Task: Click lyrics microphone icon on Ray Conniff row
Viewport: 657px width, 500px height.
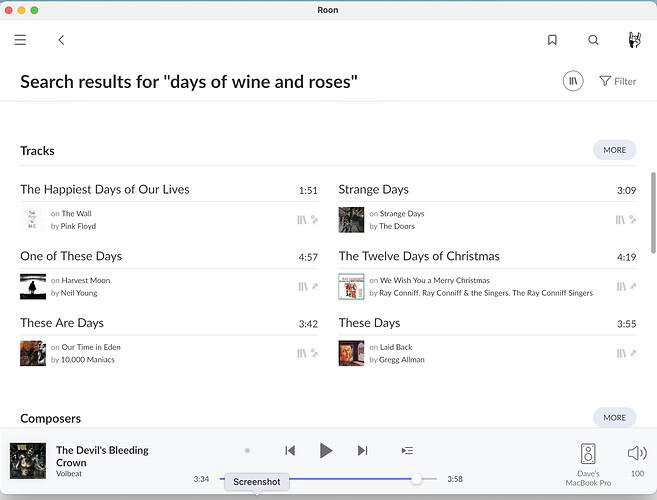Action: 633,287
